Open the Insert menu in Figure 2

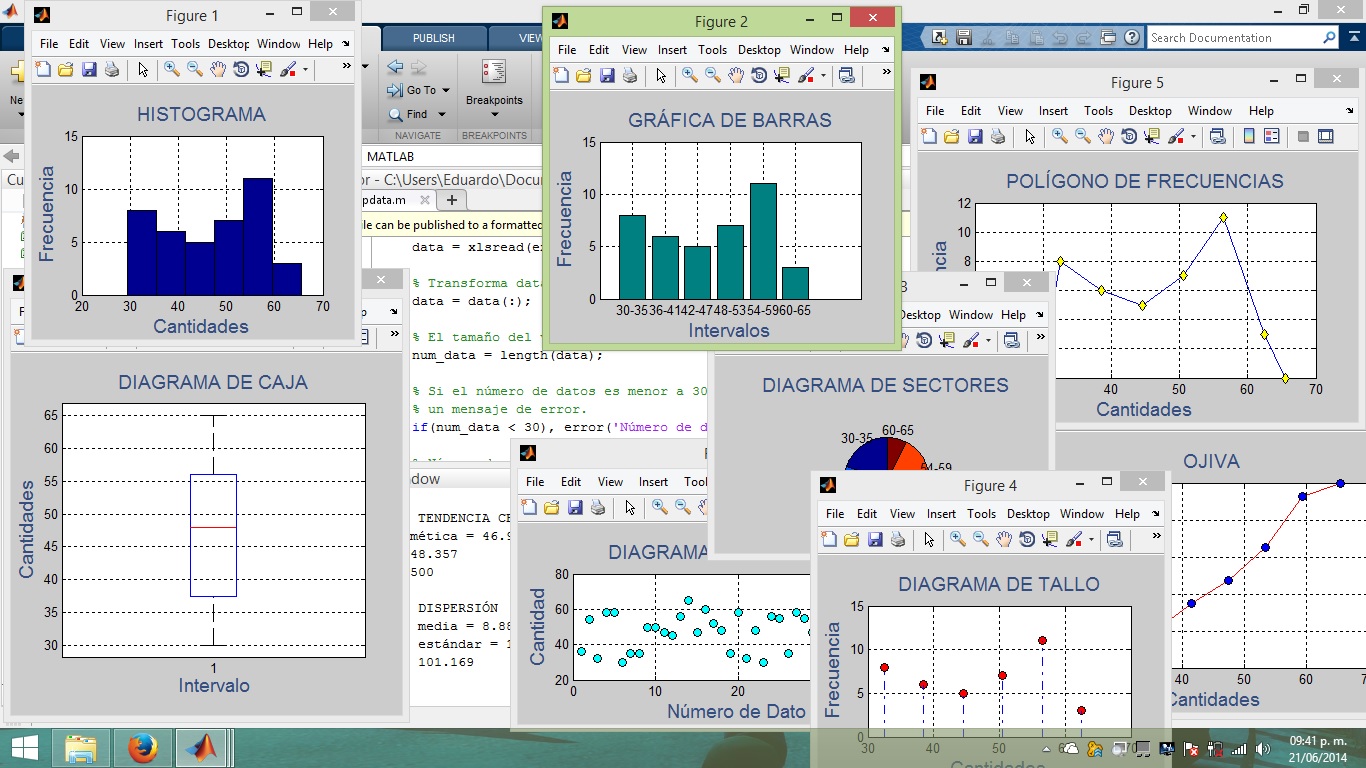pyautogui.click(x=672, y=50)
